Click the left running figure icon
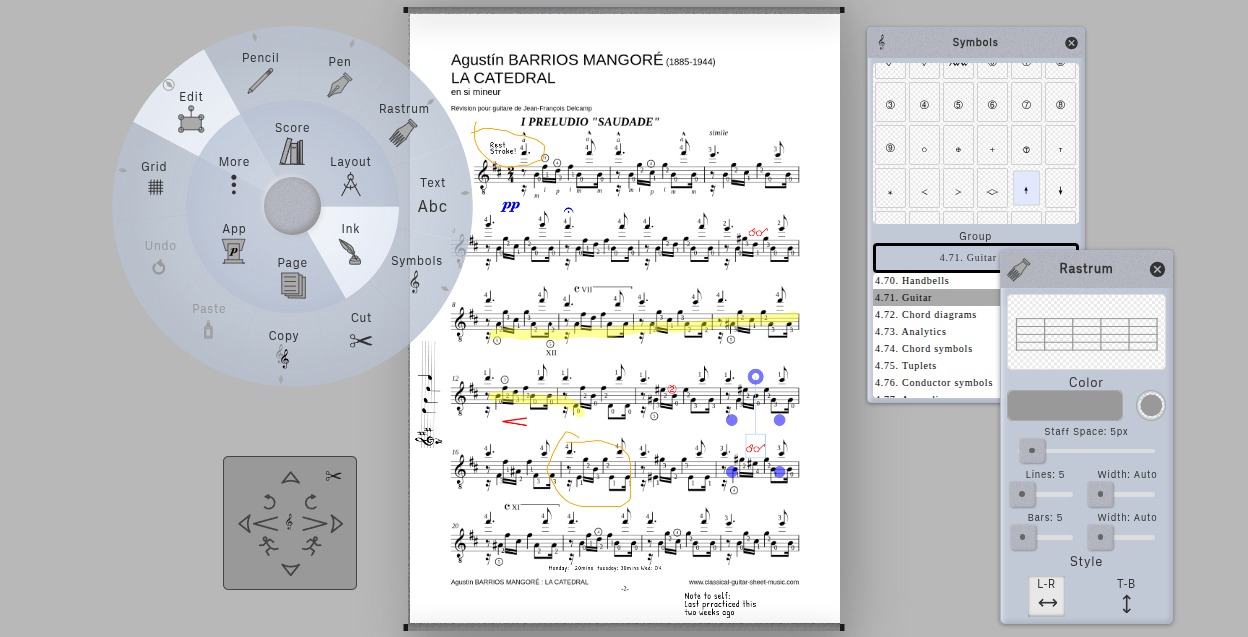The width and height of the screenshot is (1248, 637). click(267, 546)
